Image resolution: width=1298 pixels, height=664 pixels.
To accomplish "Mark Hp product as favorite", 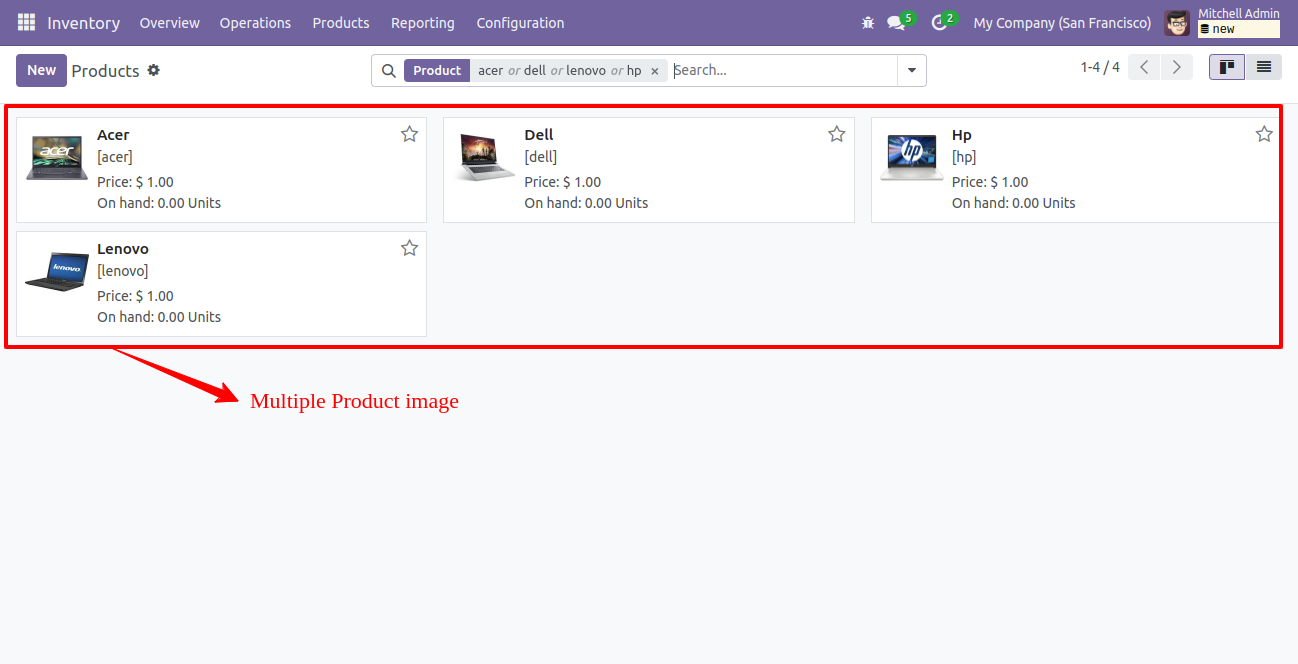I will (x=1264, y=134).
